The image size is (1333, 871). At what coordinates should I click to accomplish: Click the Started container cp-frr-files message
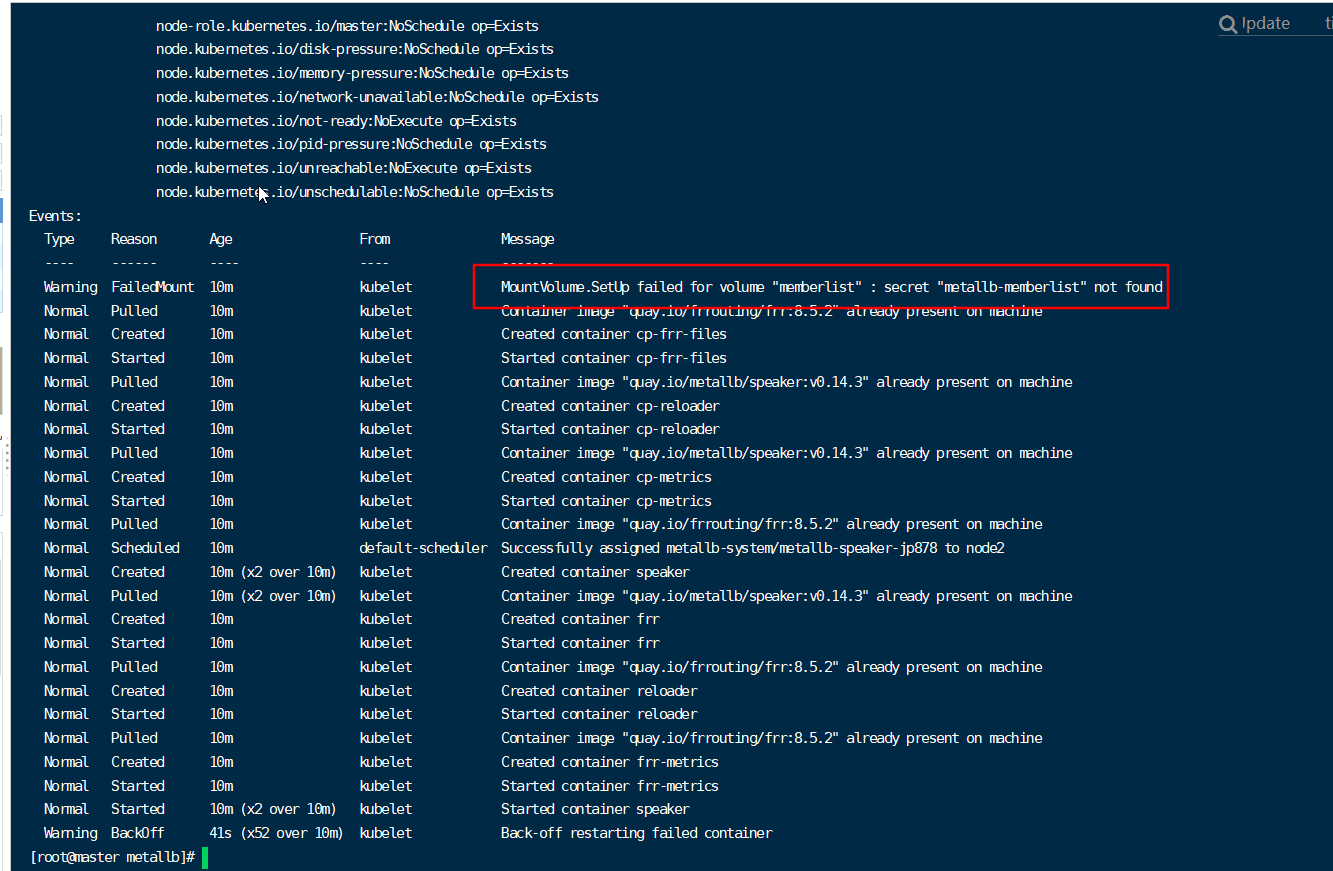[614, 358]
